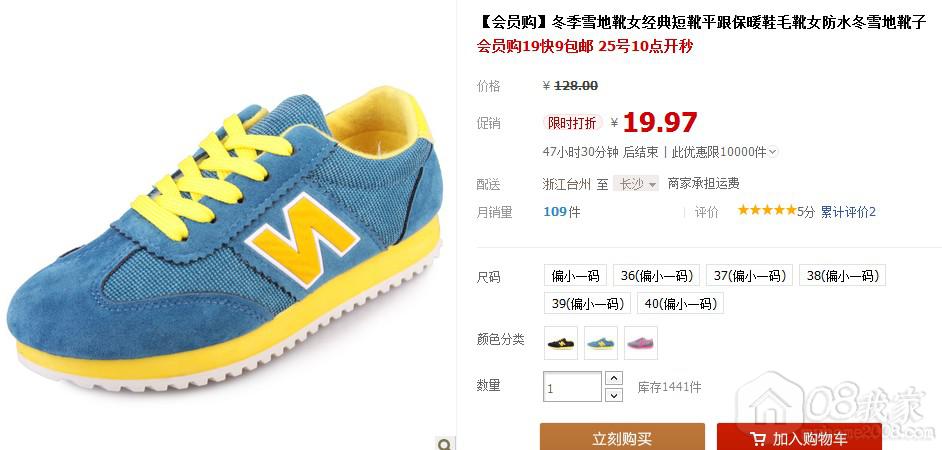
Task: Expand the 此优惠限10000件 promotion details chevron
Action: pyautogui.click(x=773, y=152)
